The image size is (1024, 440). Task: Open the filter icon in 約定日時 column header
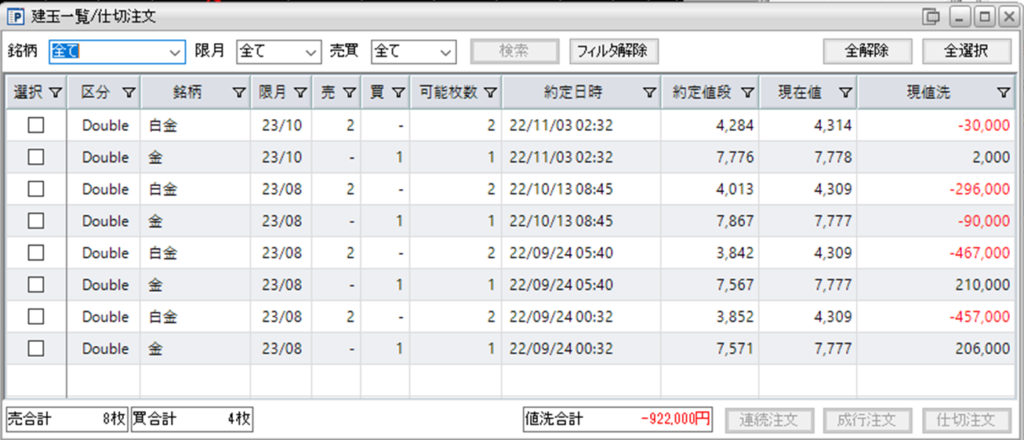(x=648, y=93)
